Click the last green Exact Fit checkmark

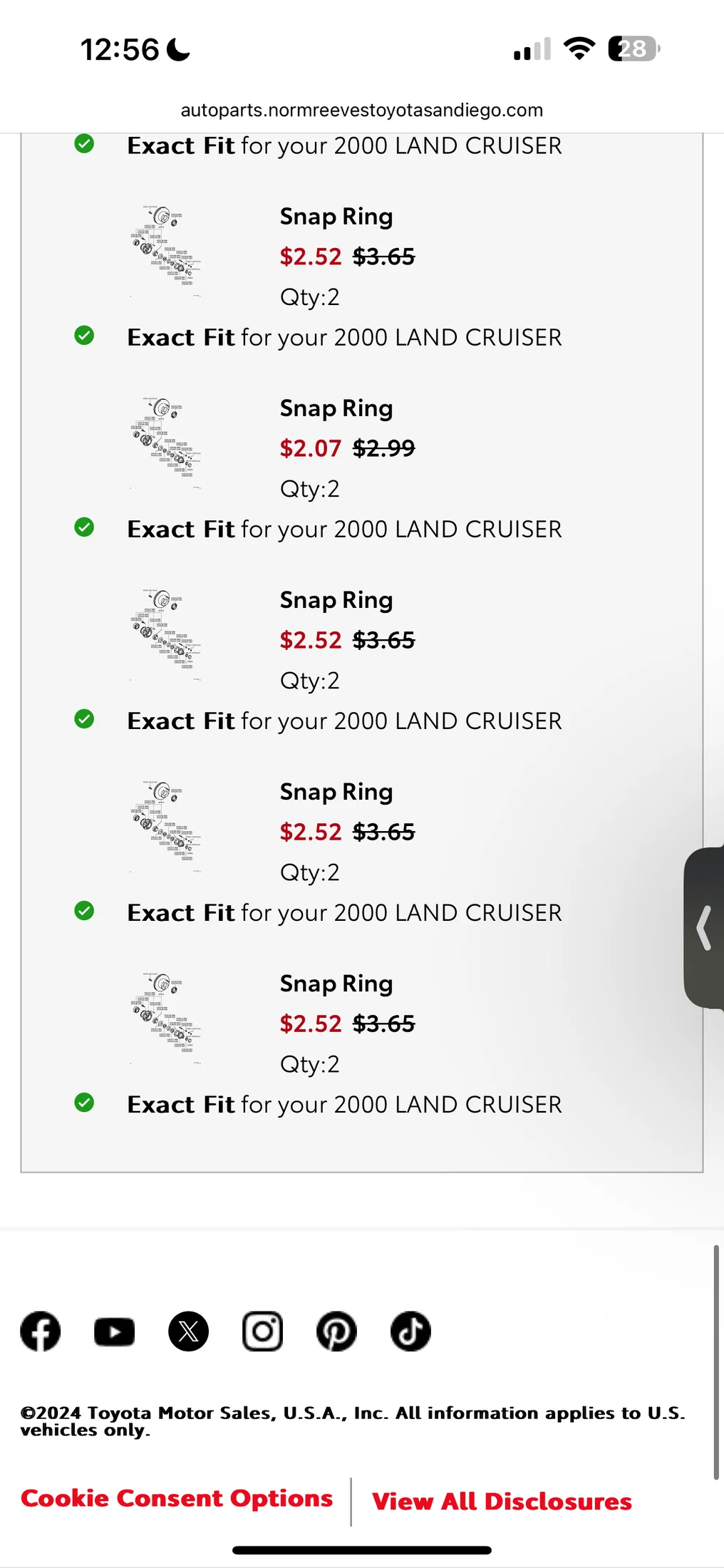coord(84,1103)
